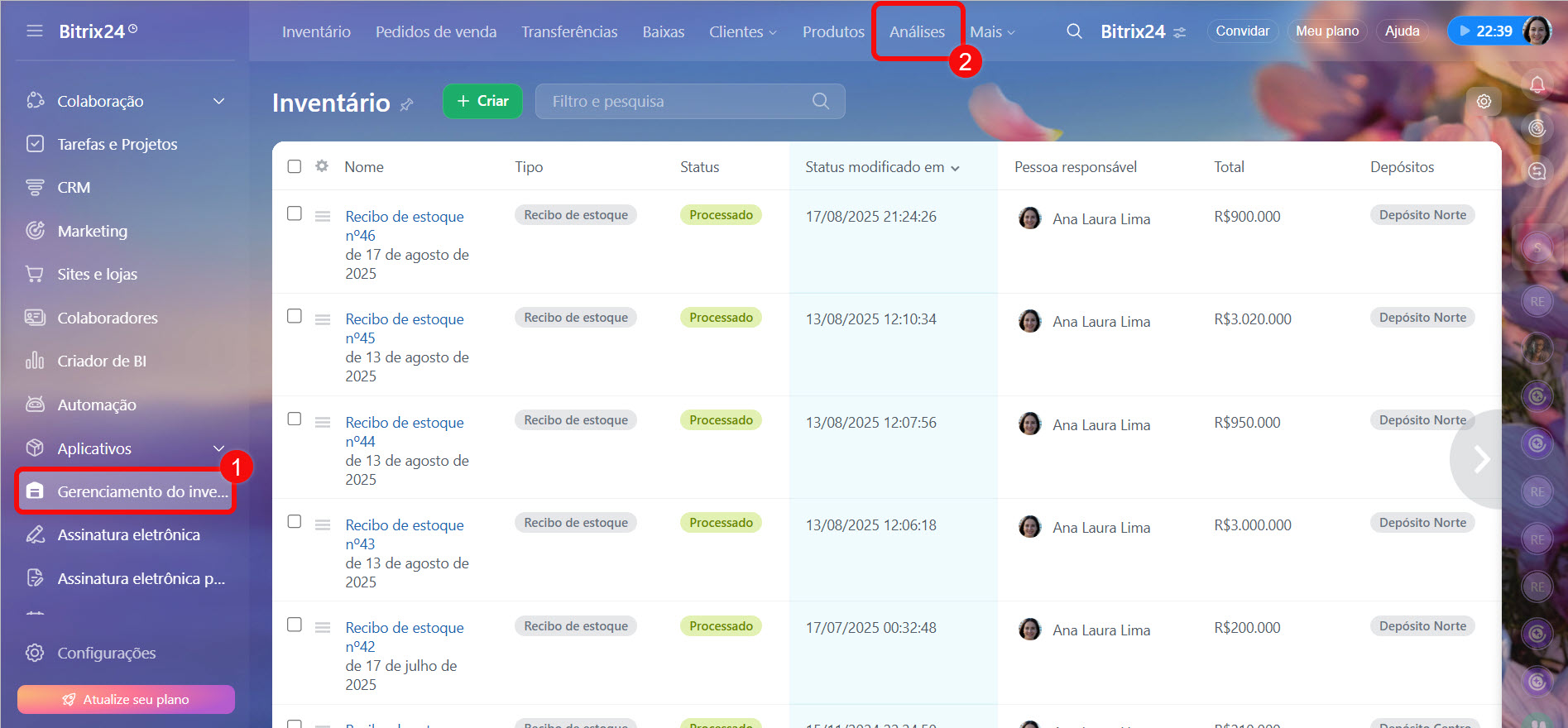Image resolution: width=1568 pixels, height=728 pixels.
Task: Expand the Colaboração sidebar section
Action: click(x=218, y=101)
